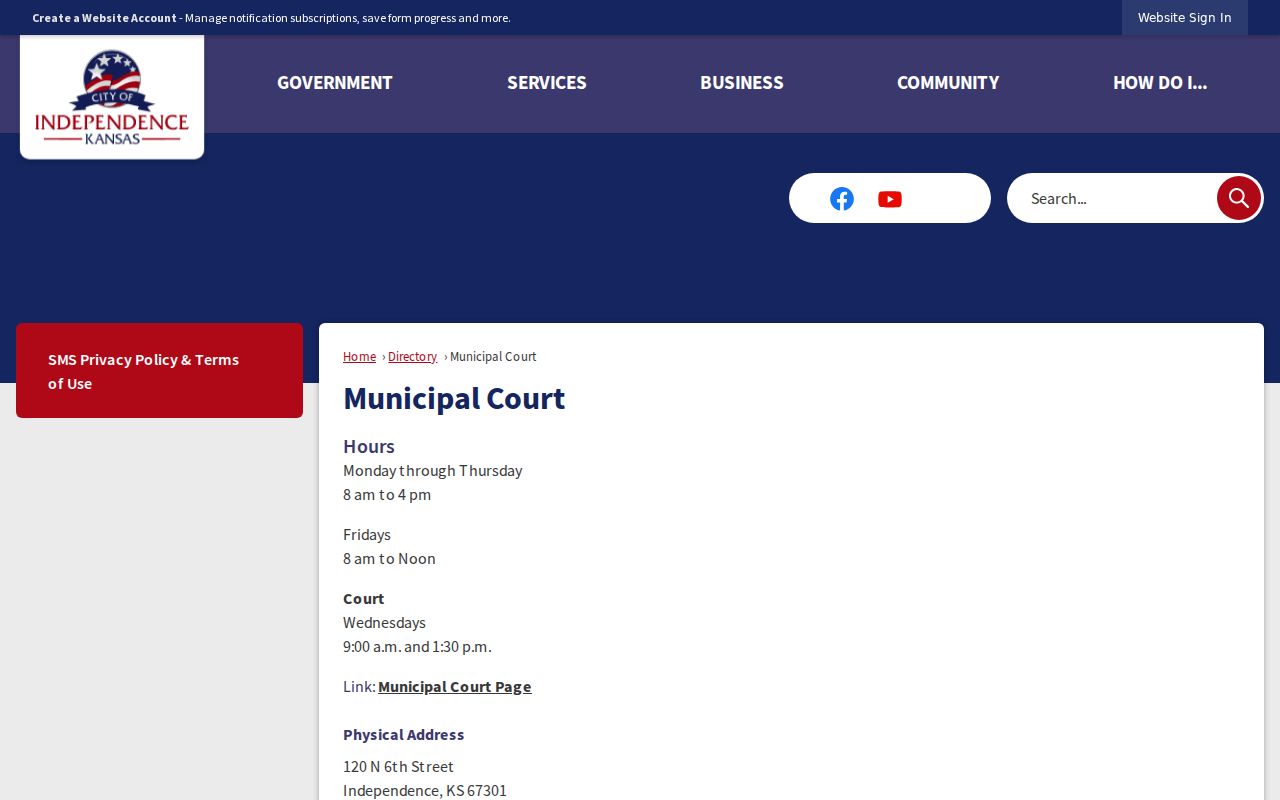Click the text "Wednesdays"

tap(384, 623)
